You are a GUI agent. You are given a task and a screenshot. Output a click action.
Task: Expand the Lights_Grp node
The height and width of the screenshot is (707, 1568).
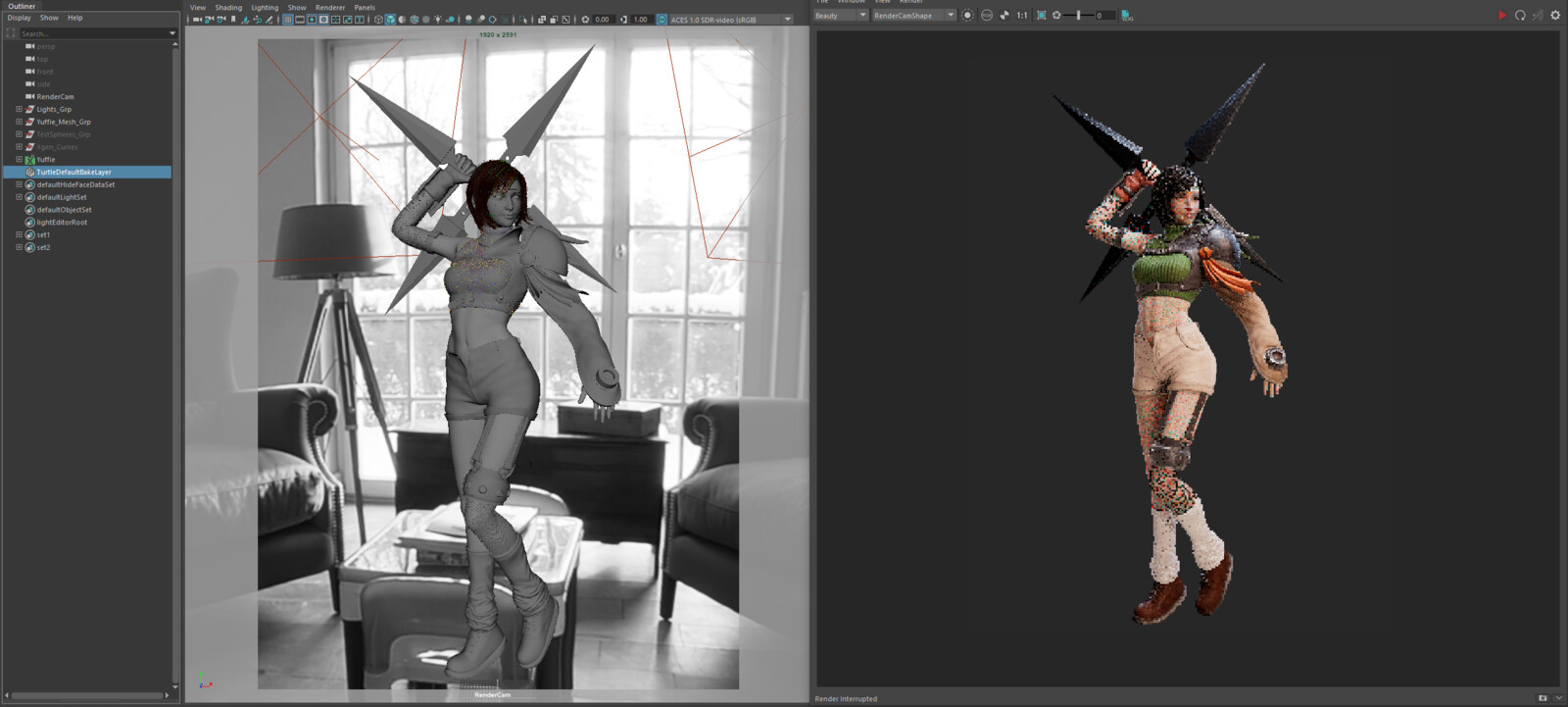click(x=19, y=109)
